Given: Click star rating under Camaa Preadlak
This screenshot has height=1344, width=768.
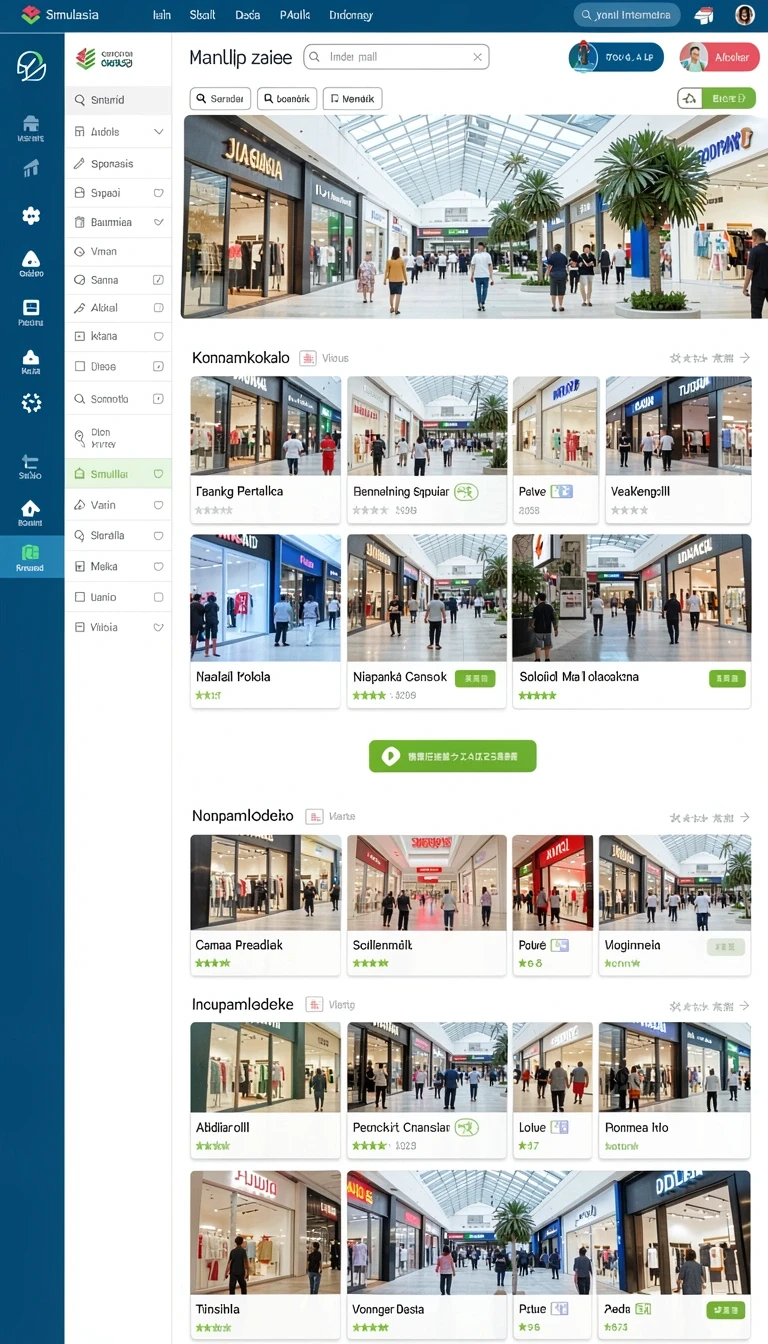Looking at the screenshot, I should pos(213,963).
